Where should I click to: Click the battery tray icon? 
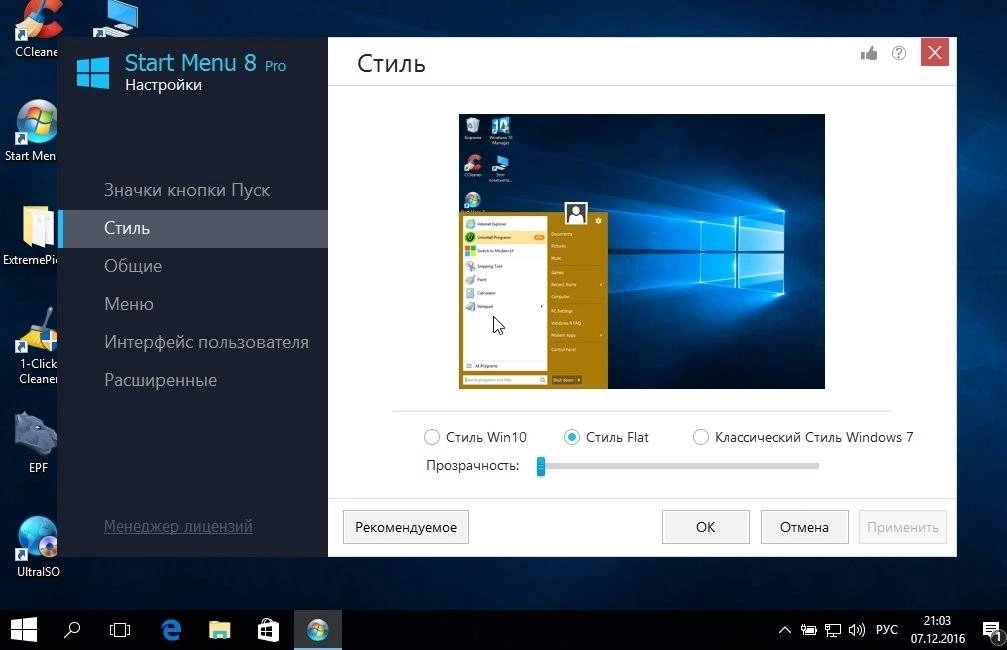[809, 630]
